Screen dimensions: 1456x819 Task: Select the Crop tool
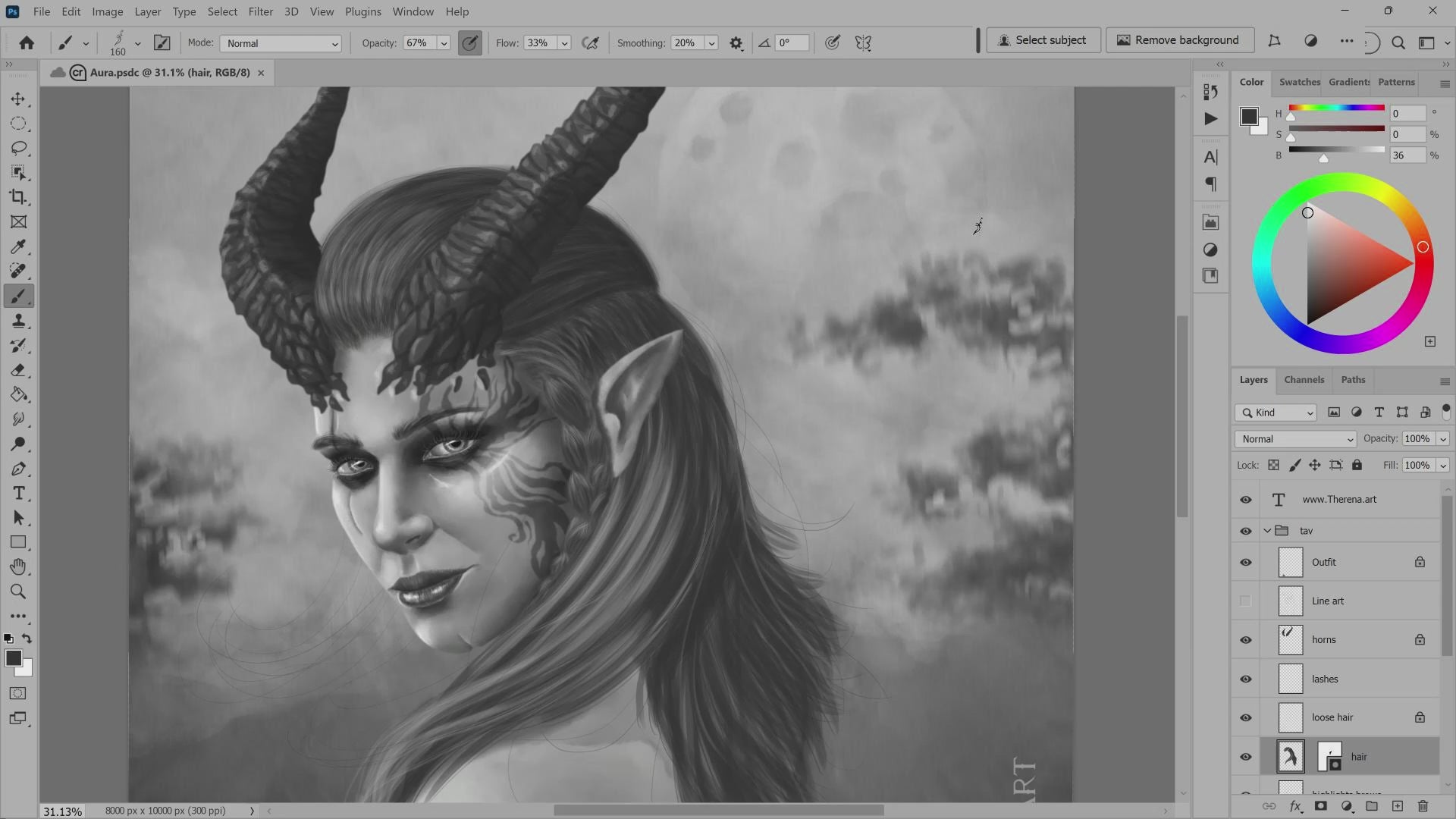pyautogui.click(x=18, y=197)
